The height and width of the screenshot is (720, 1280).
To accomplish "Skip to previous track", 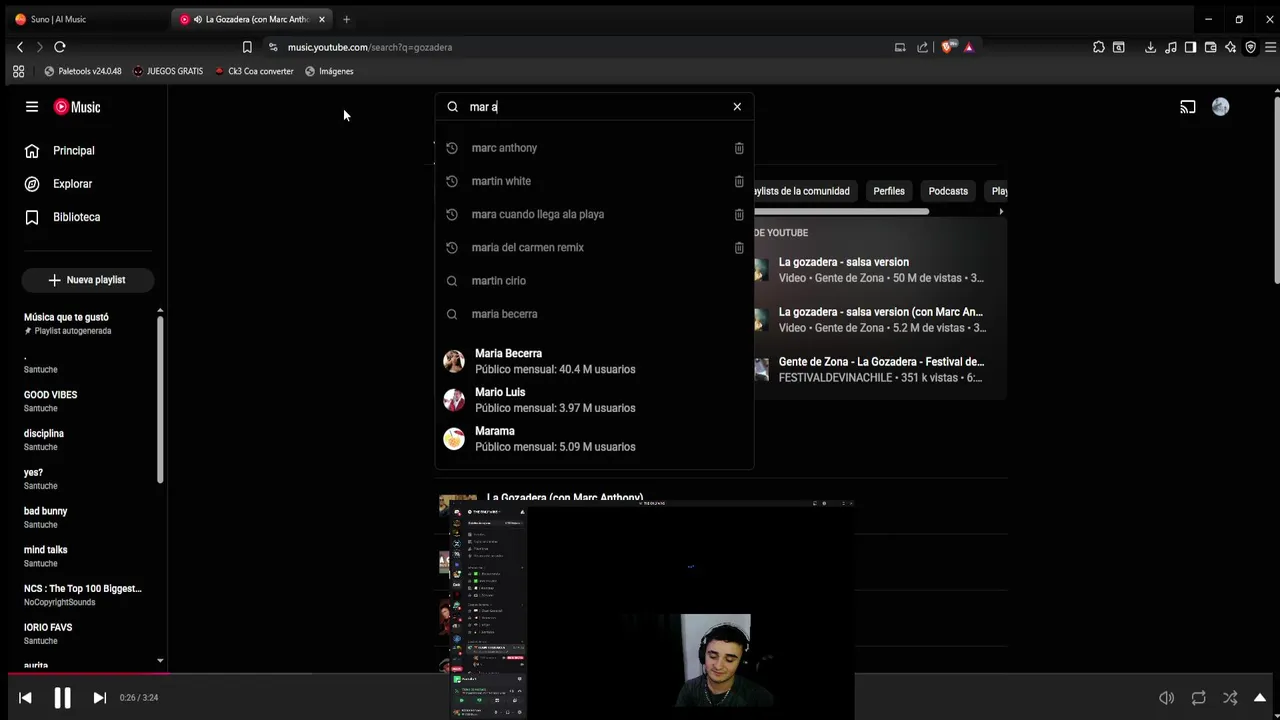I will coord(25,698).
